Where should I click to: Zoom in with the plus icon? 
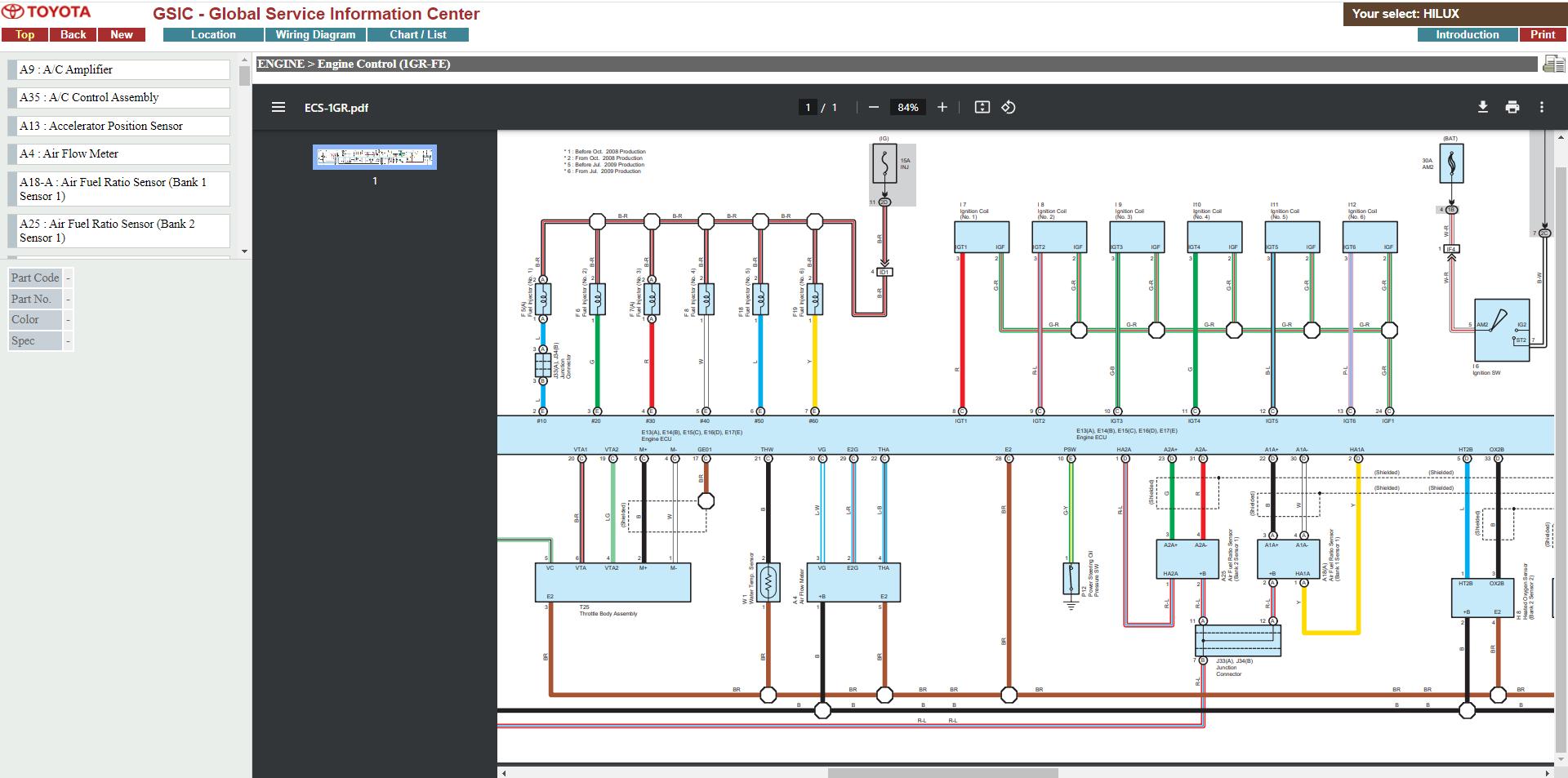942,107
